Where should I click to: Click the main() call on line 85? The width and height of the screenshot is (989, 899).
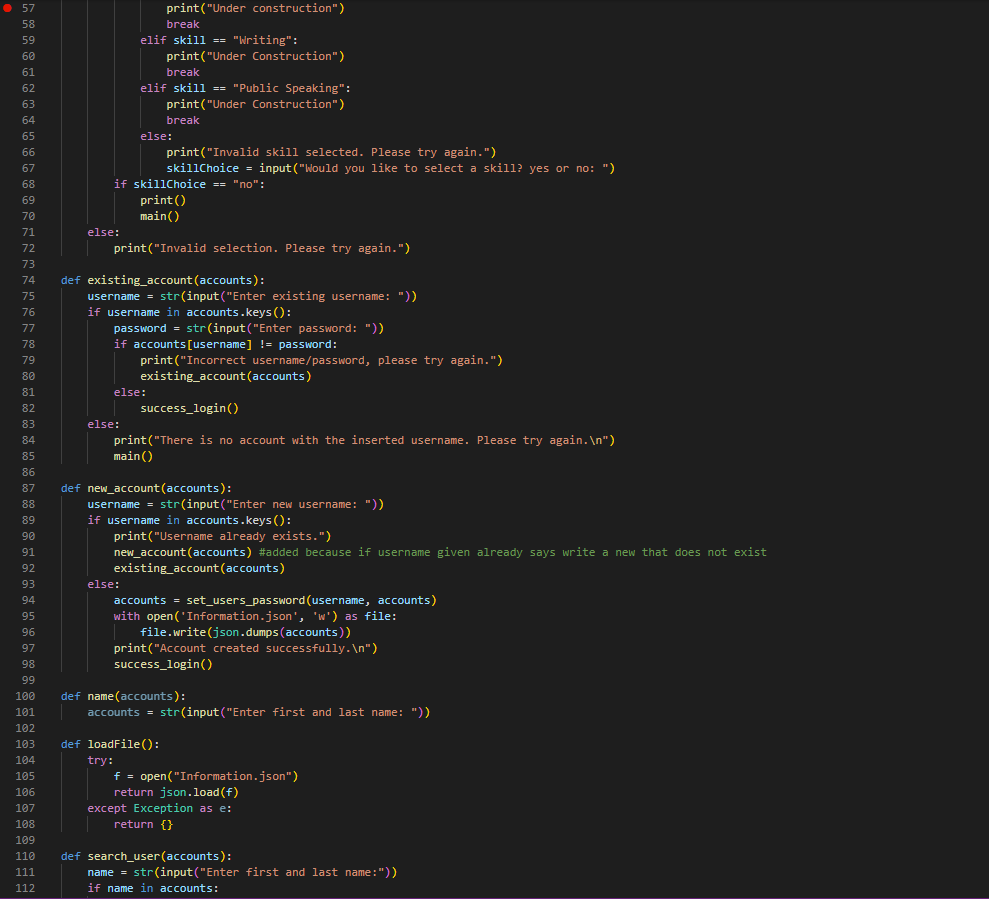[134, 457]
